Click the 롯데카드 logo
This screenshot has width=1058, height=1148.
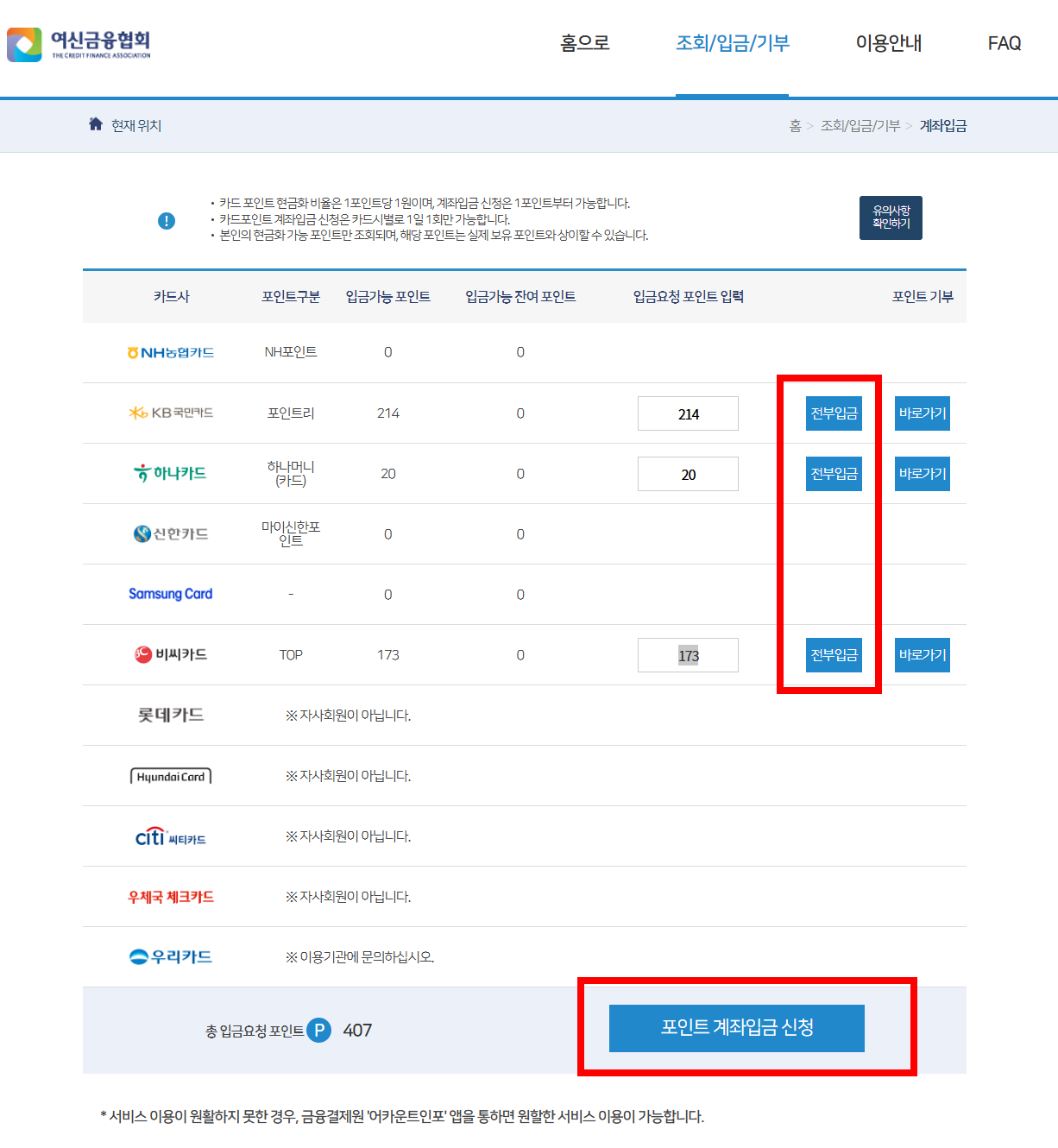point(171,715)
